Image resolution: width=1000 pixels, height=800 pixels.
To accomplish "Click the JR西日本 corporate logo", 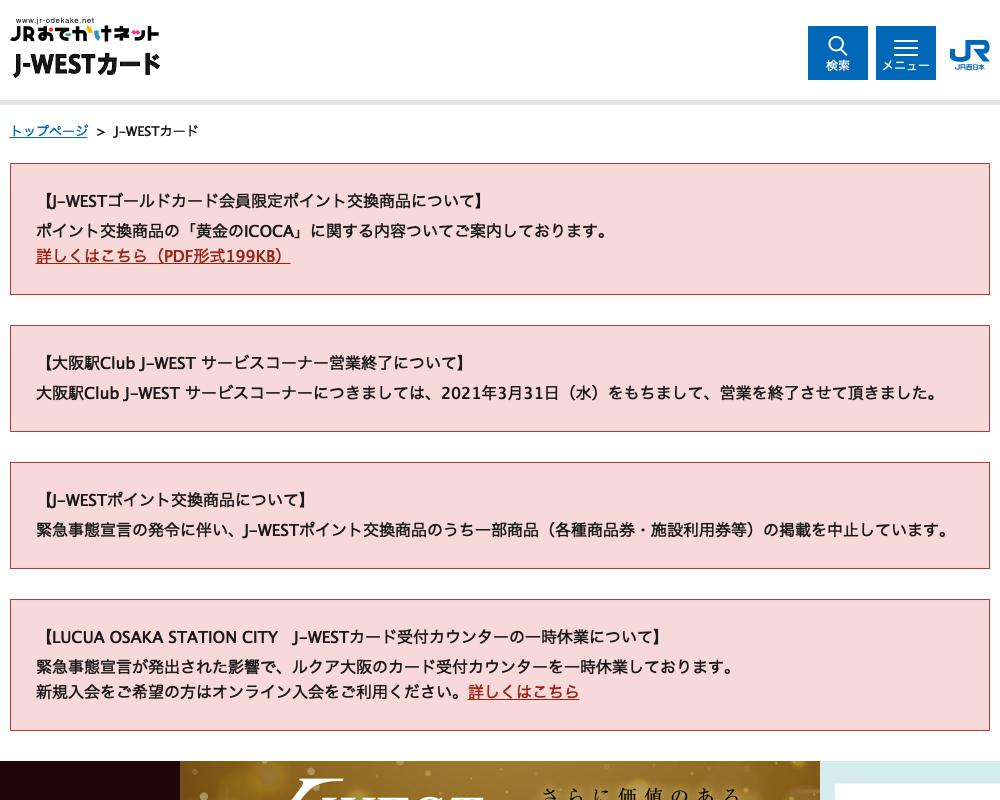I will click(x=968, y=55).
